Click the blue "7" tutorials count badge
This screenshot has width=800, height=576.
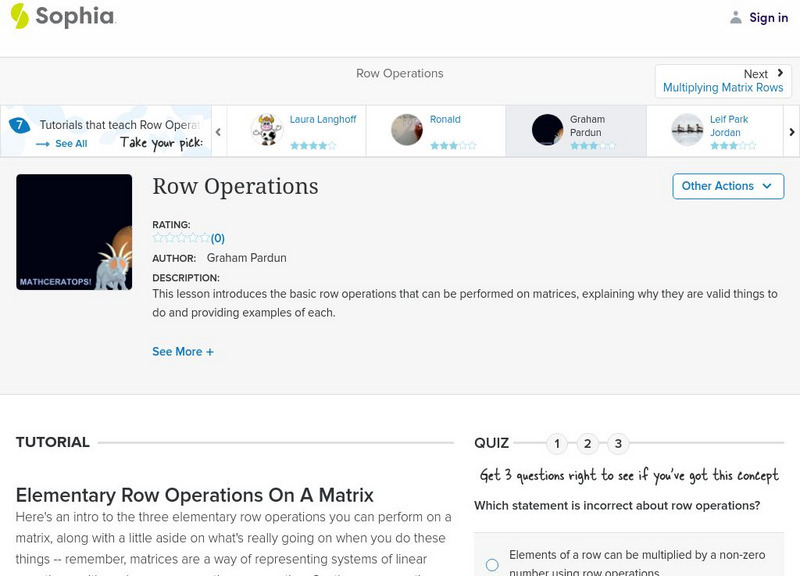[20, 124]
